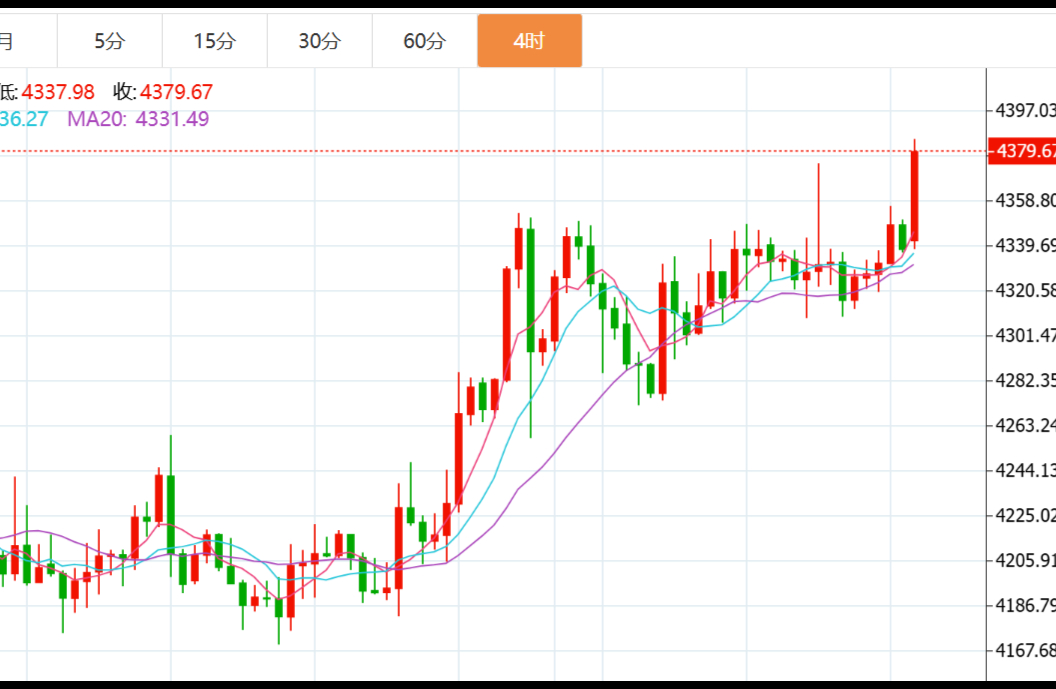Click the red 4379.67 current price tag
Image resolution: width=1056 pixels, height=689 pixels.
click(x=1022, y=151)
